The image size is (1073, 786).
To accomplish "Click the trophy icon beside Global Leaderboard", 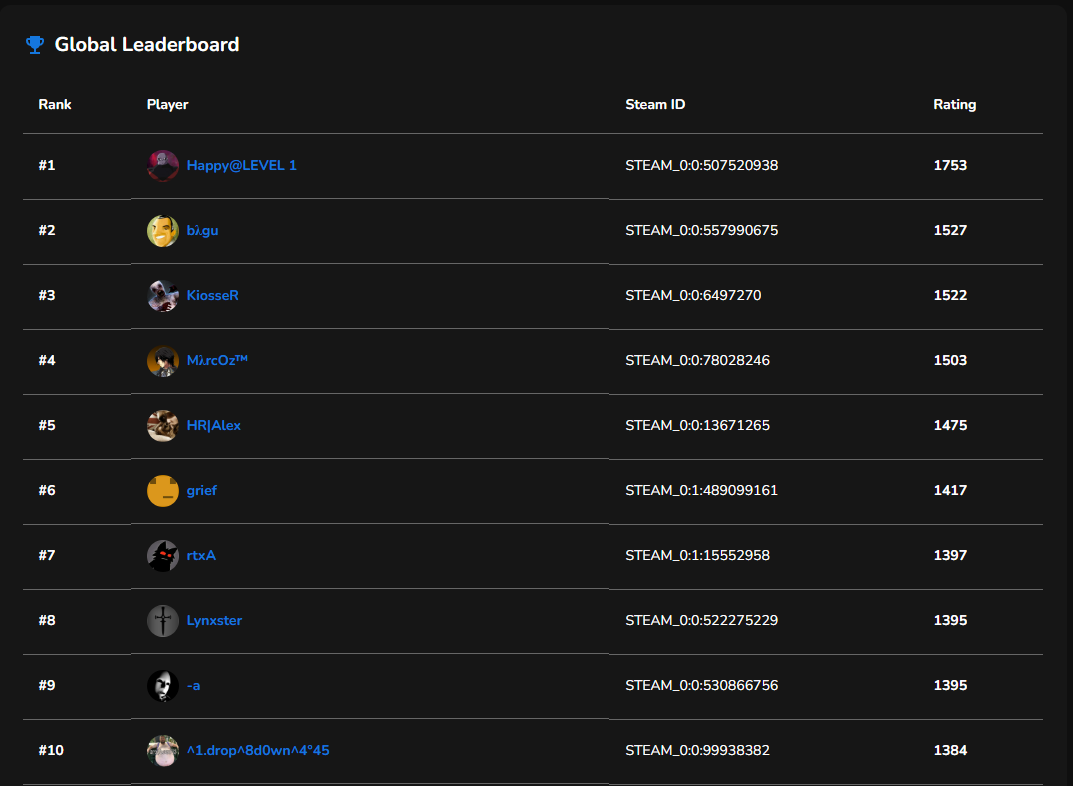I will click(x=34, y=44).
